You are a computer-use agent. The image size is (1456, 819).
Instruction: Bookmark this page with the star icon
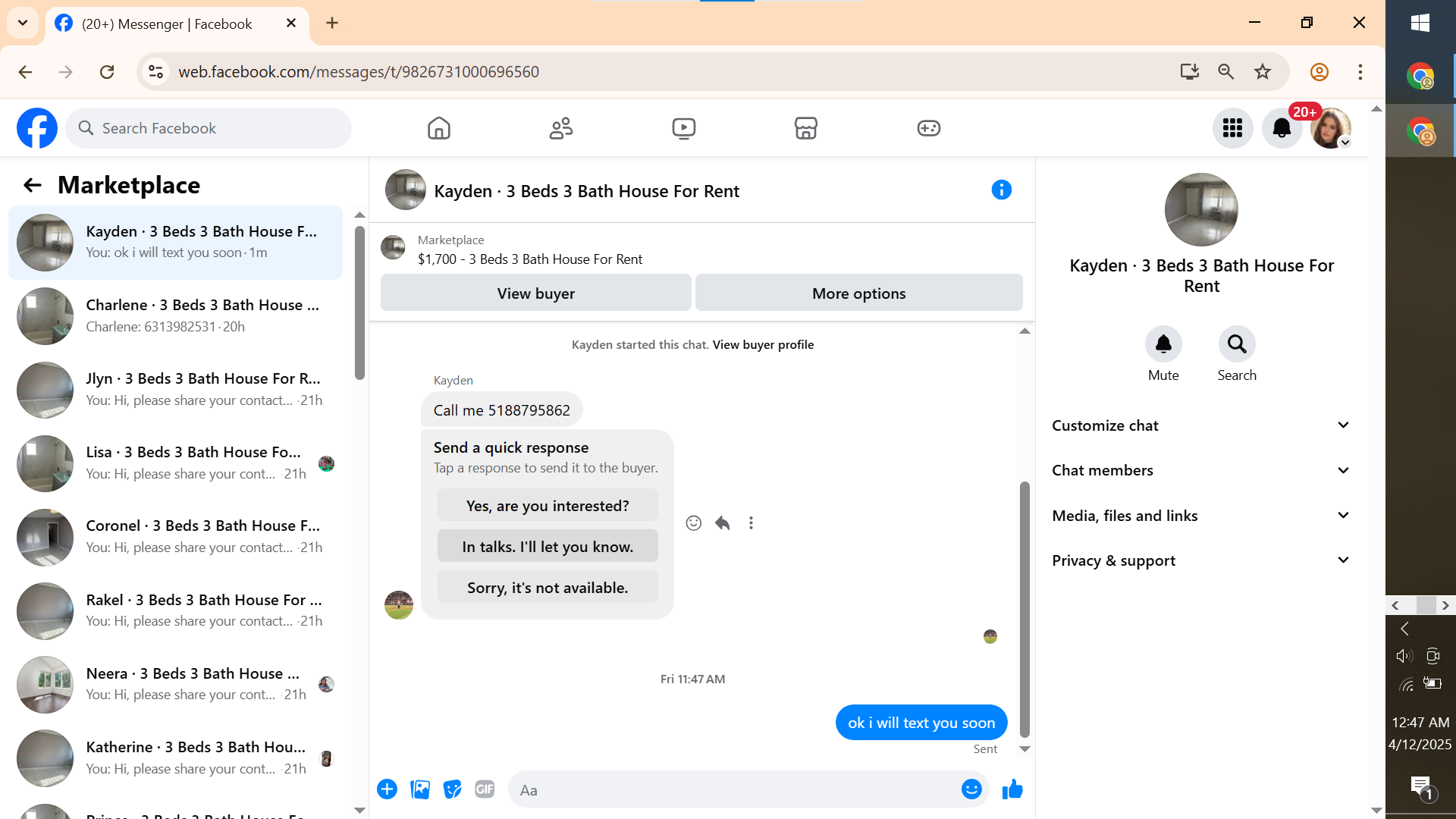pos(1263,72)
